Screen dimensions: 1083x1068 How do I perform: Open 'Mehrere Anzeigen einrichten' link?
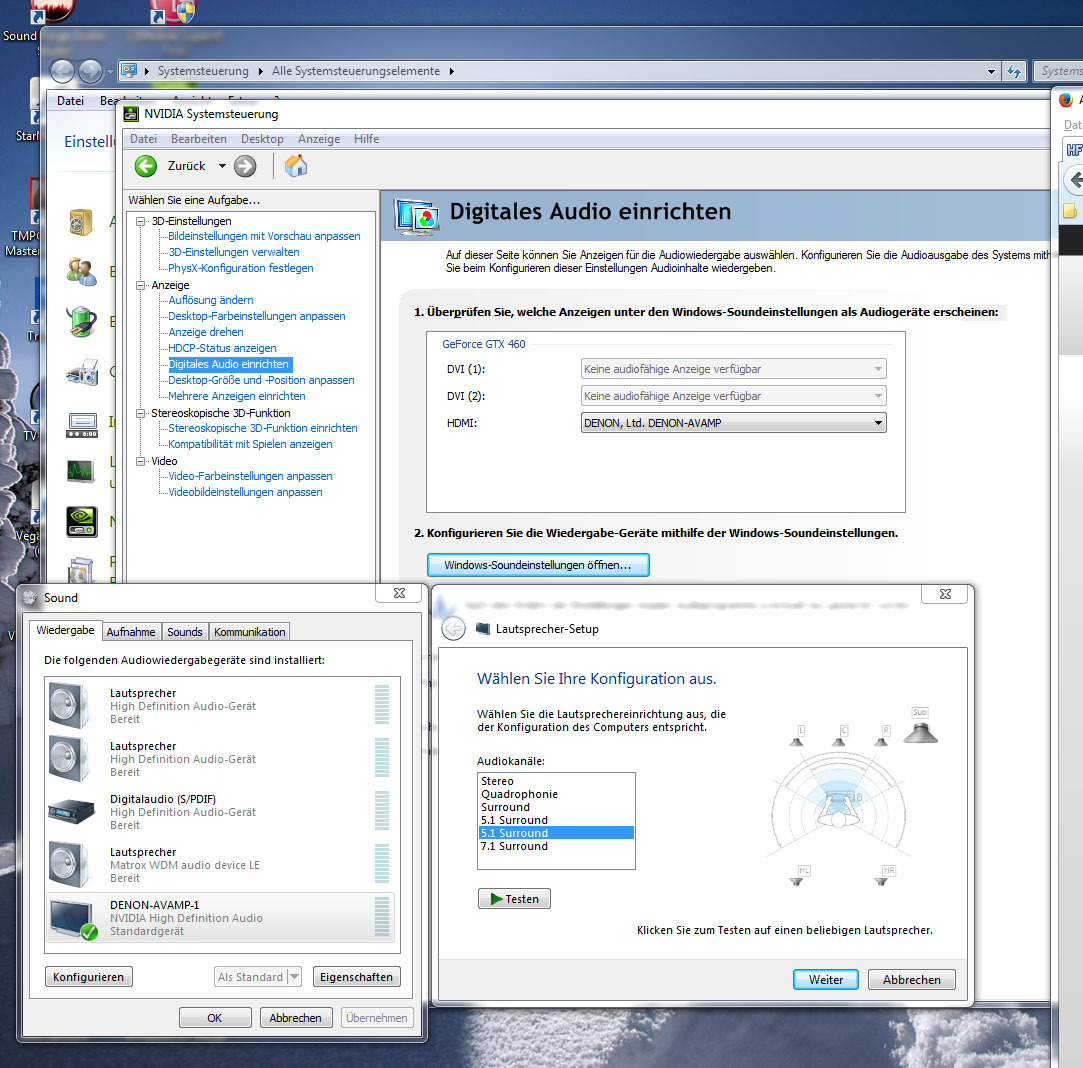[237, 396]
